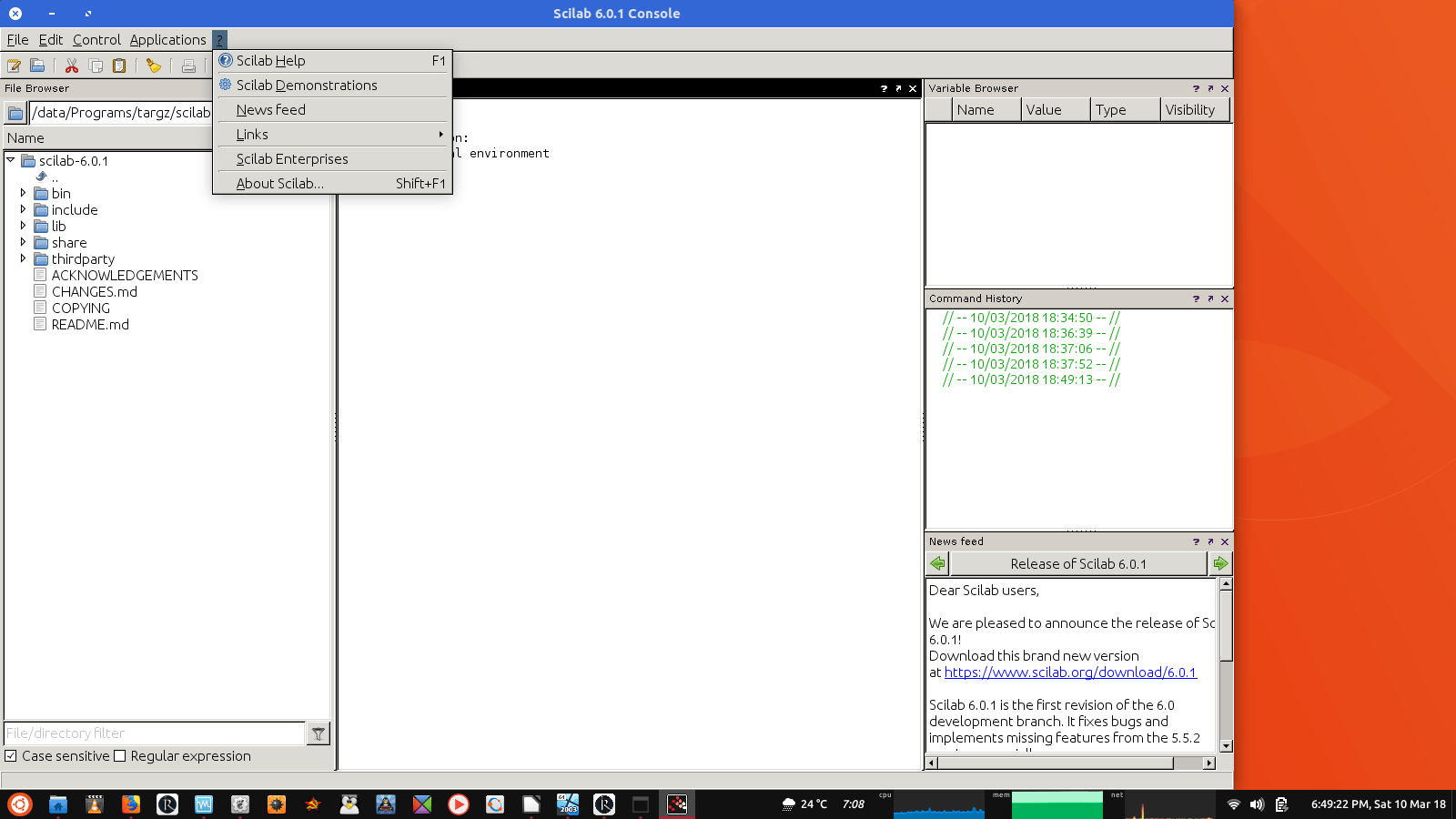The image size is (1456, 819).
Task: Open the File menu
Action: [x=17, y=40]
